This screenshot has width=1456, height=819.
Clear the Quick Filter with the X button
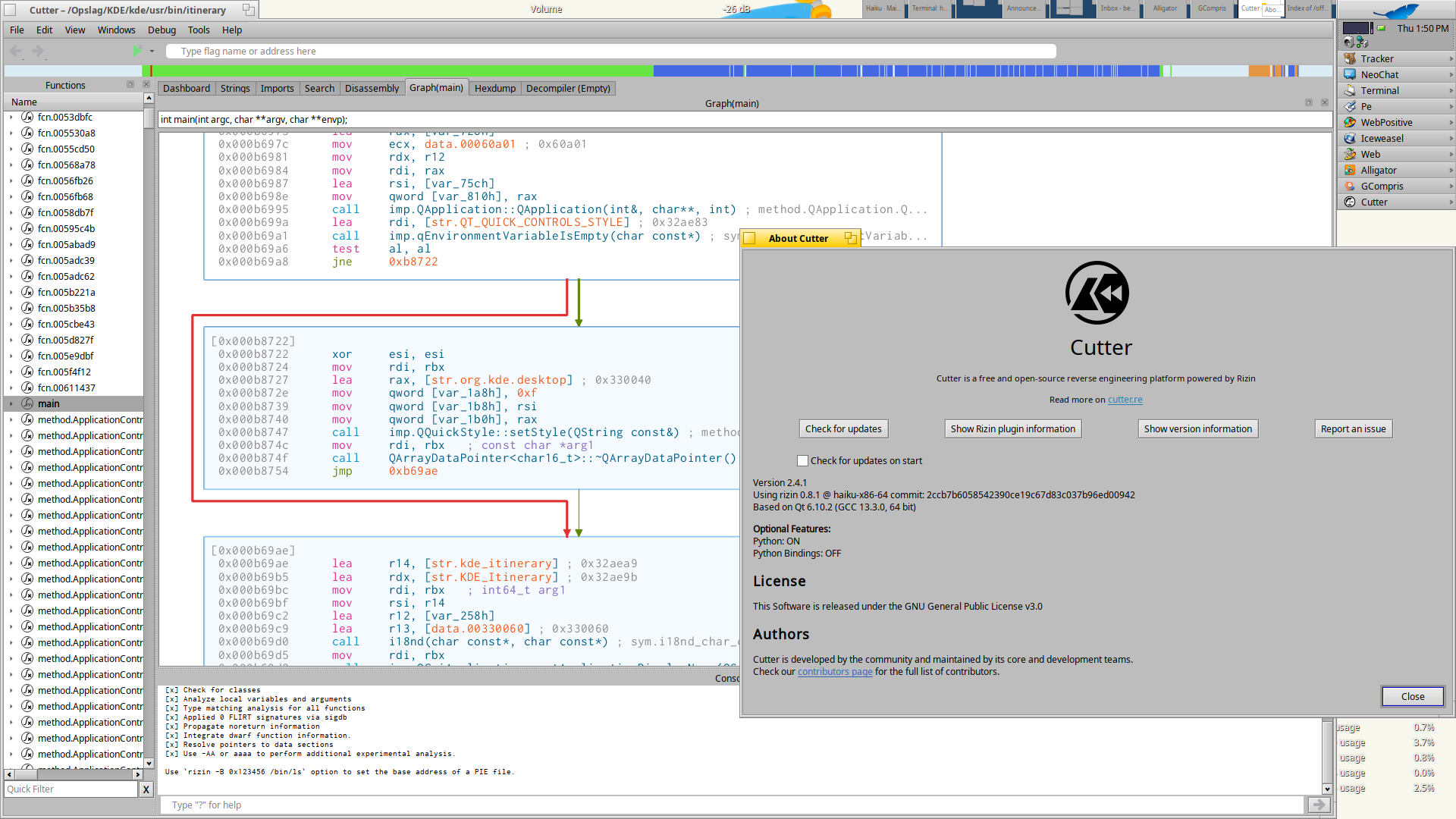[146, 789]
